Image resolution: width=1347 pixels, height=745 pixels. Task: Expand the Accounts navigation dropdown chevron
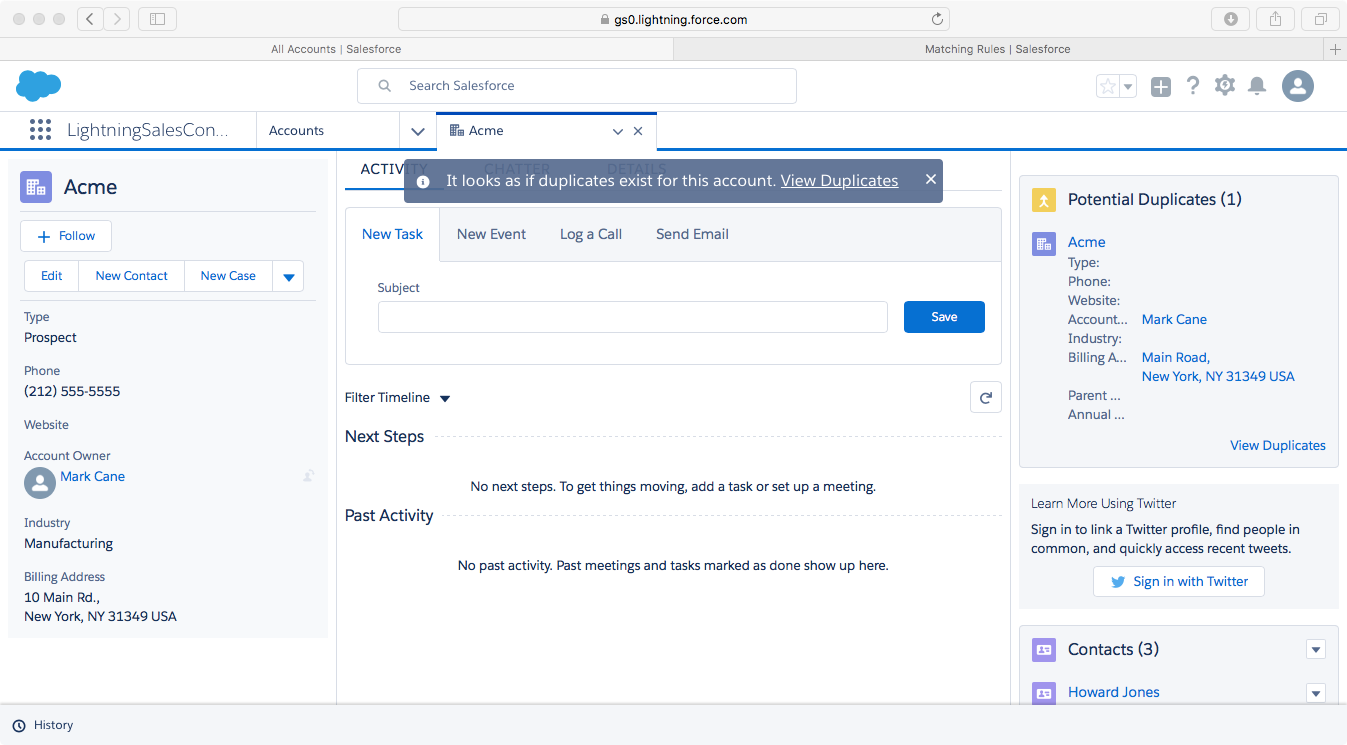(x=418, y=131)
